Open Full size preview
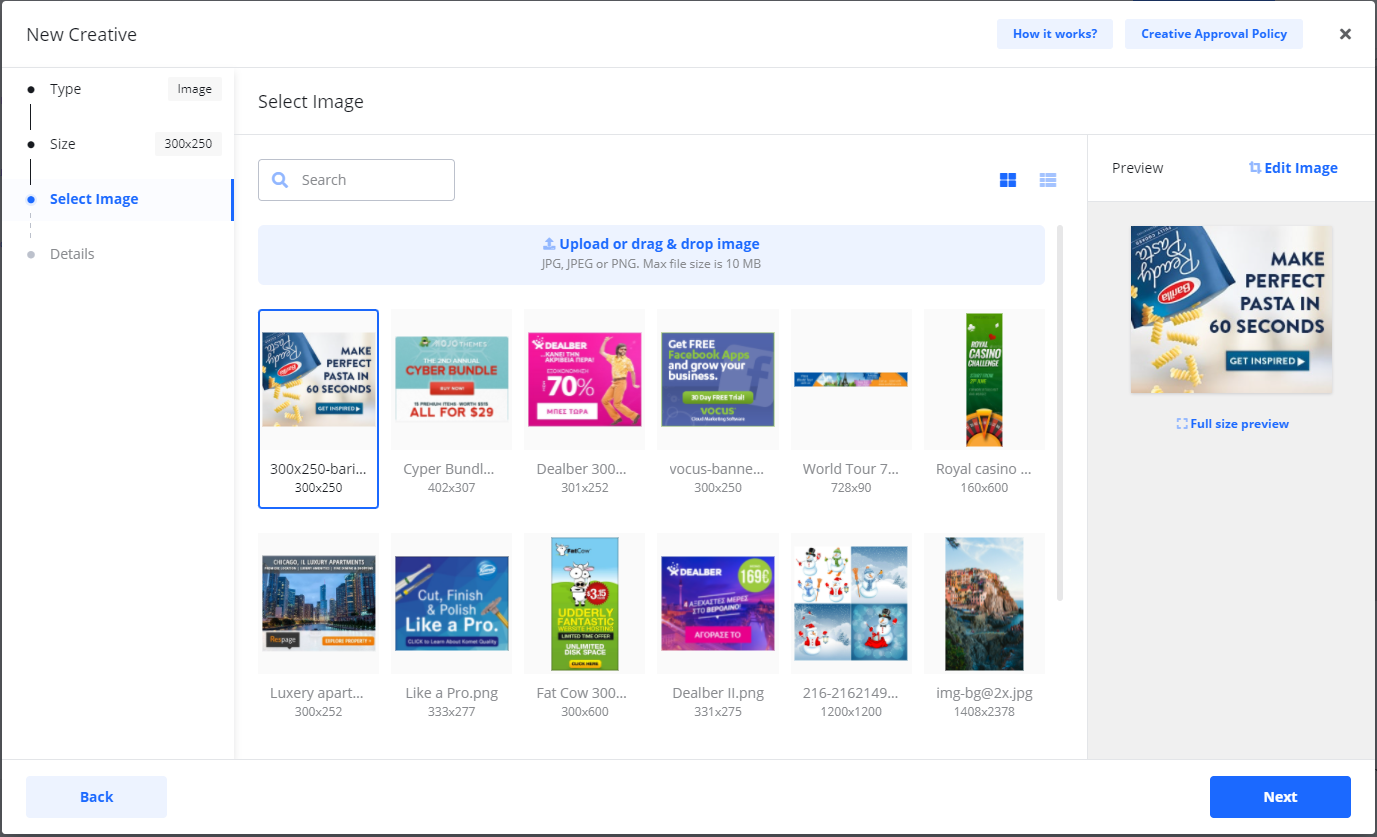 pos(1232,424)
